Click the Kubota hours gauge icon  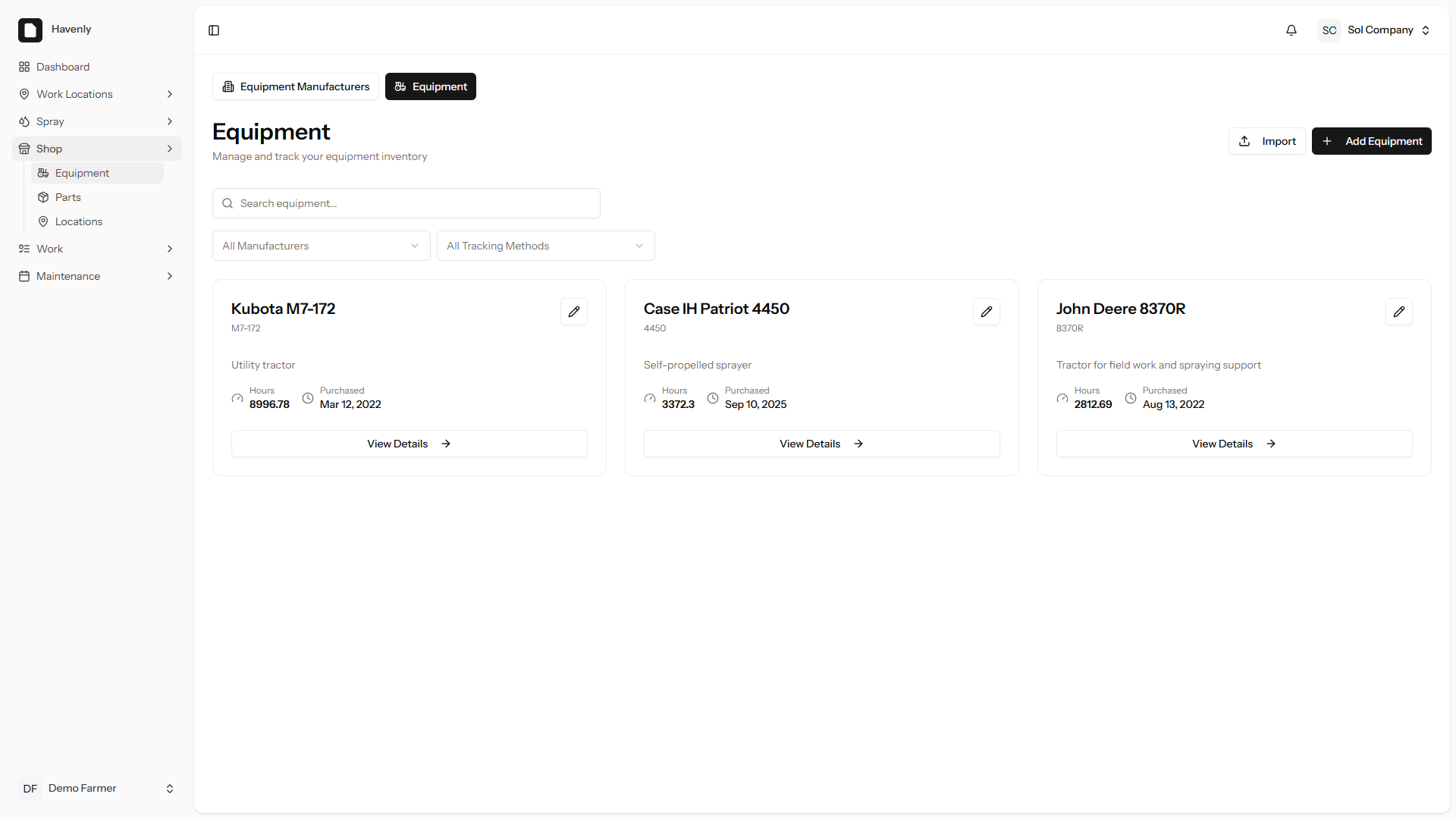point(237,398)
